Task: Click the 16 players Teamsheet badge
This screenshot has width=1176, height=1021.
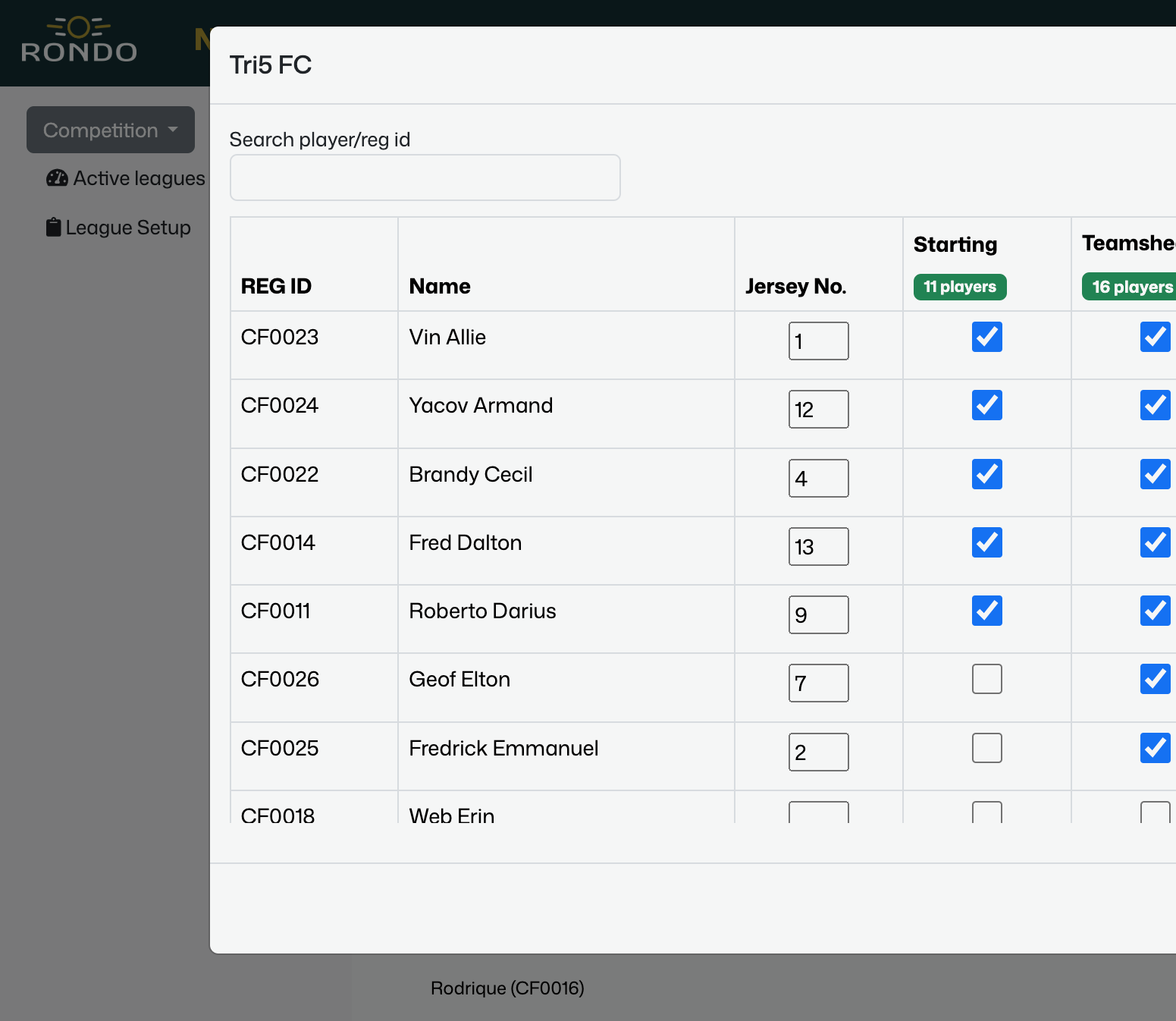Action: pos(1130,287)
